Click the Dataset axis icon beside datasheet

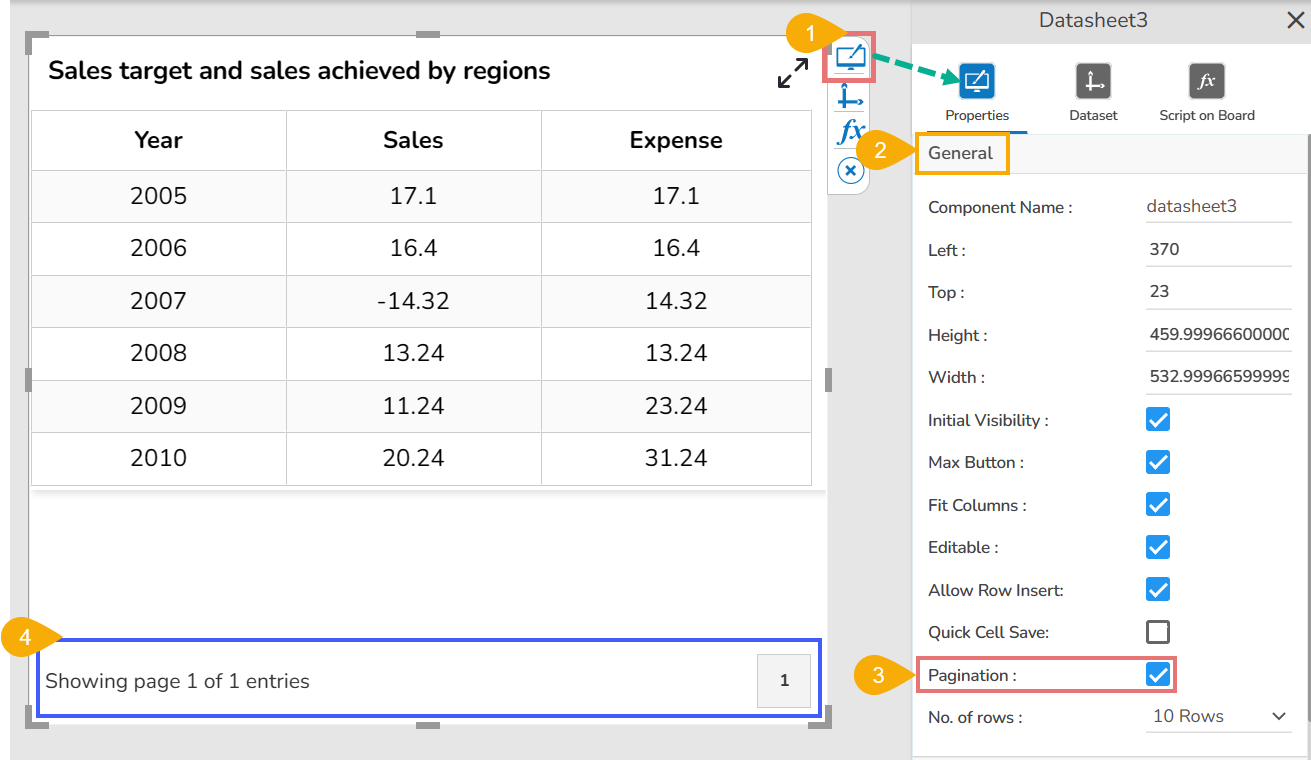(850, 97)
